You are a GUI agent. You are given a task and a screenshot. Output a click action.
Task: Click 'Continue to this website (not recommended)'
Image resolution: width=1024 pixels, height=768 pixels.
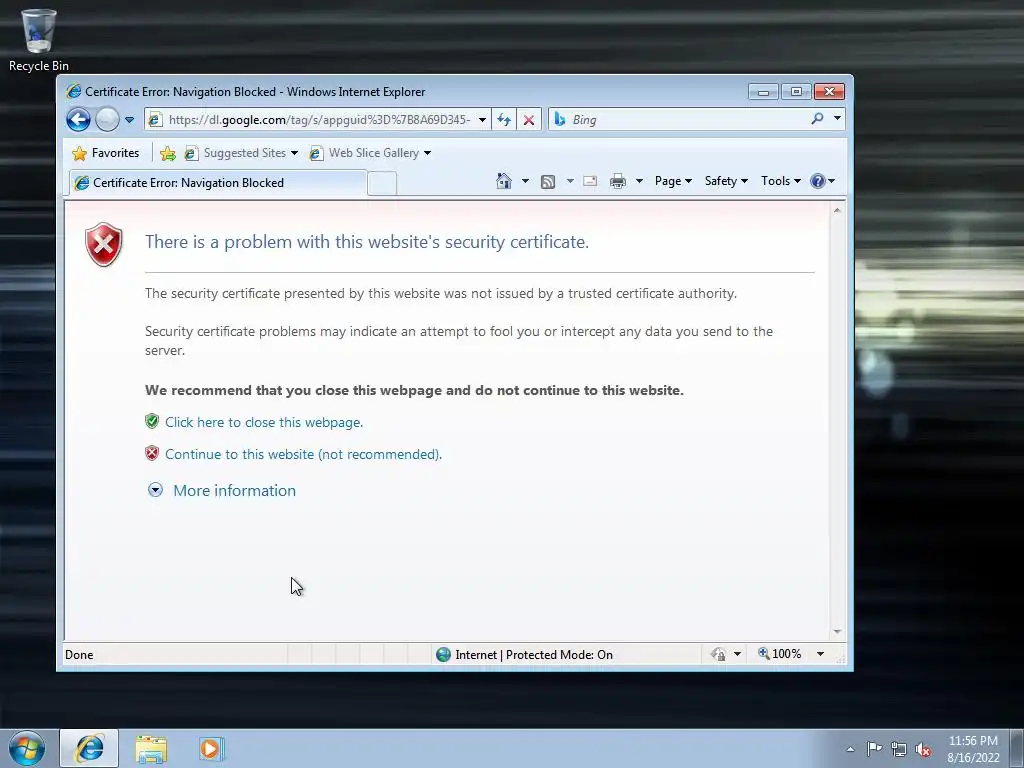click(303, 455)
